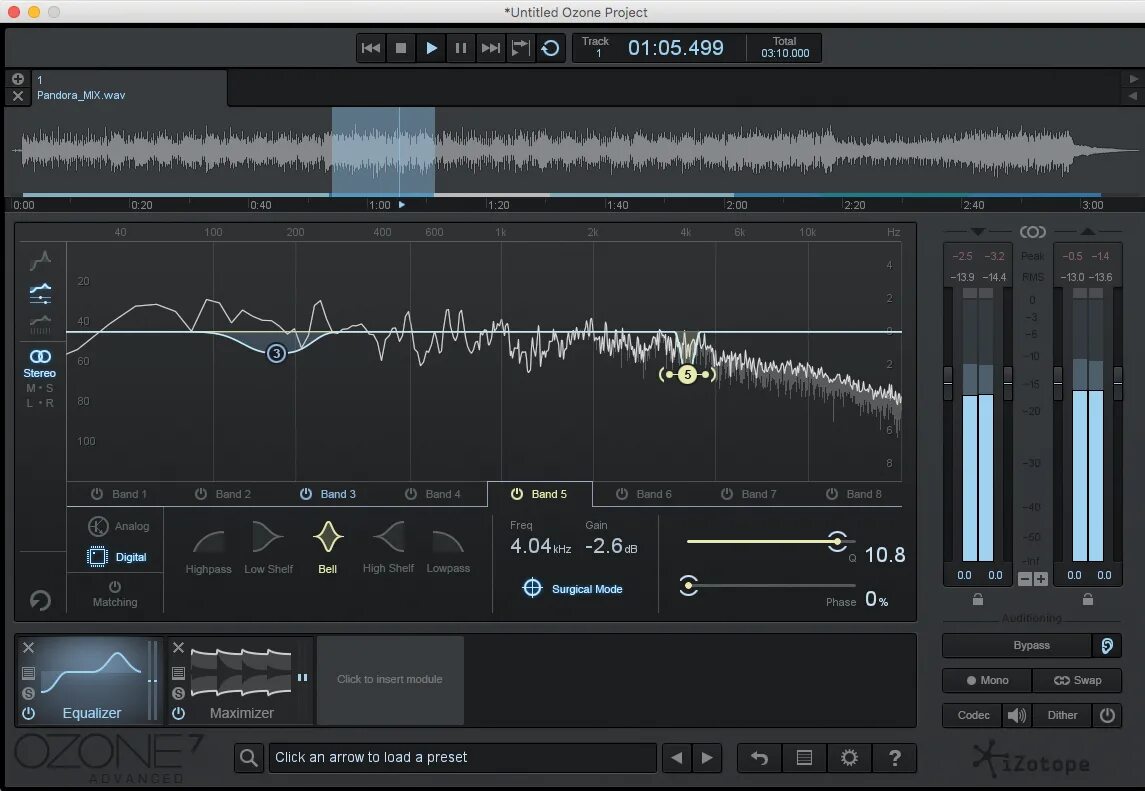The image size is (1145, 791).
Task: Open the Band 7 tab
Action: 759,494
